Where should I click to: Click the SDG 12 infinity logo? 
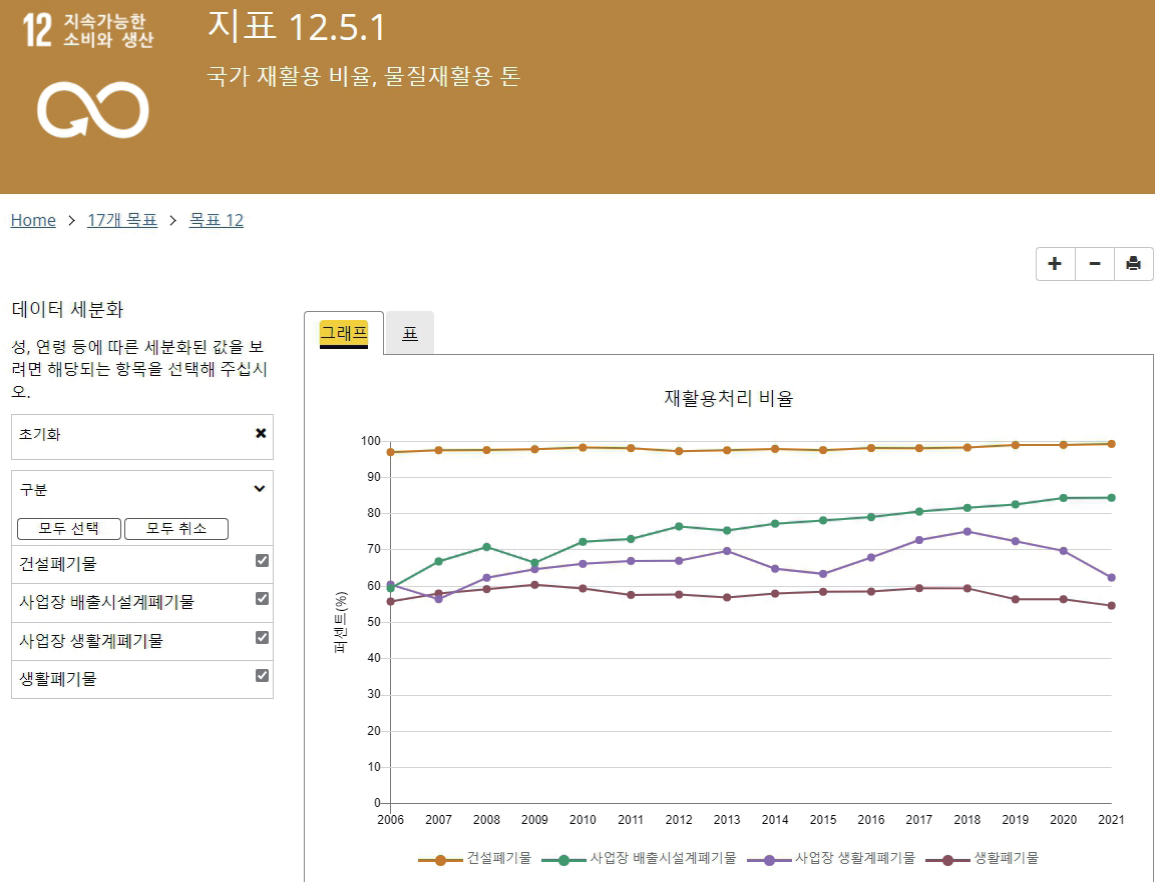coord(92,108)
